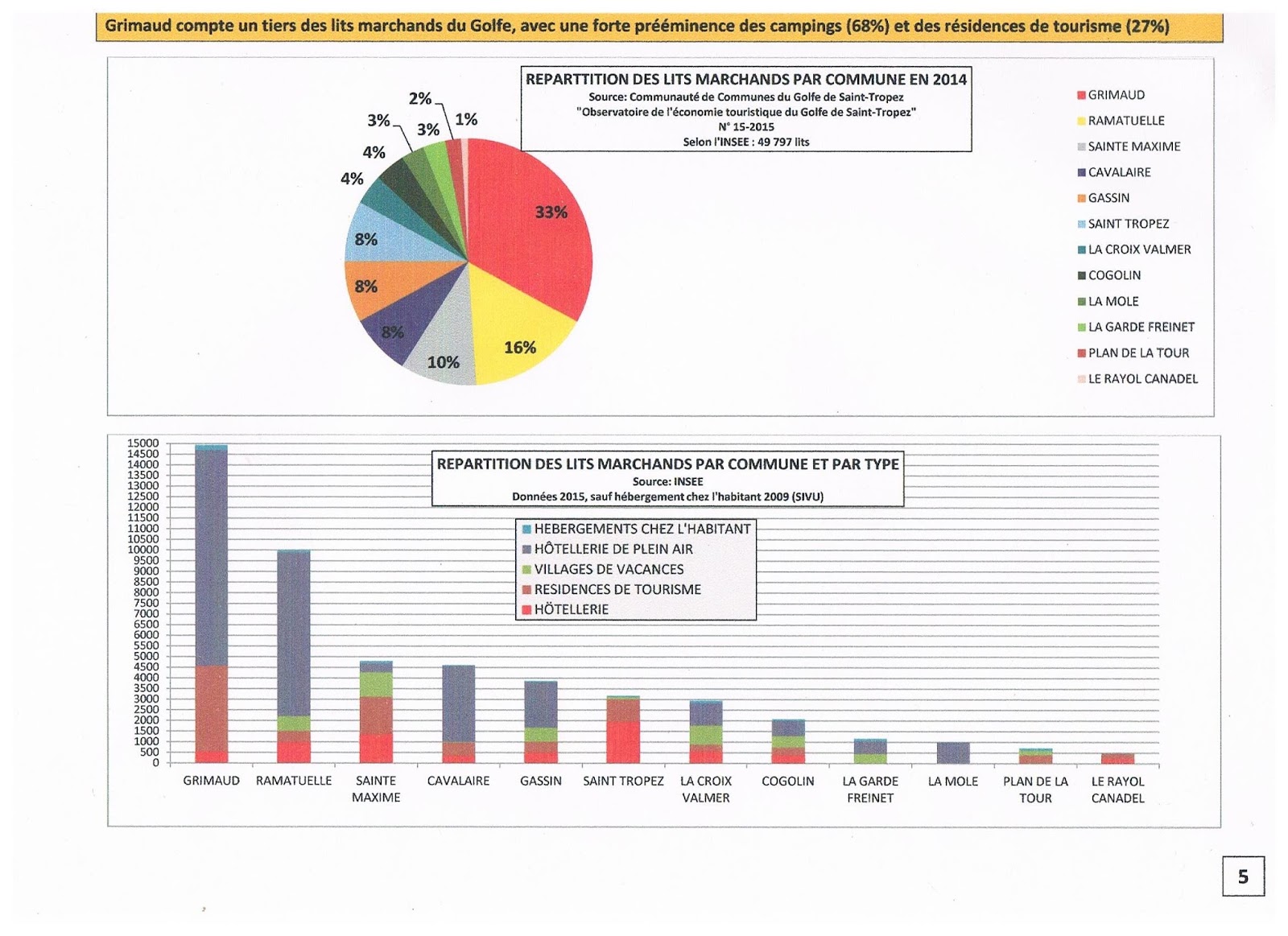Click the SAINTE MAXIME stacked bar

tap(376, 712)
